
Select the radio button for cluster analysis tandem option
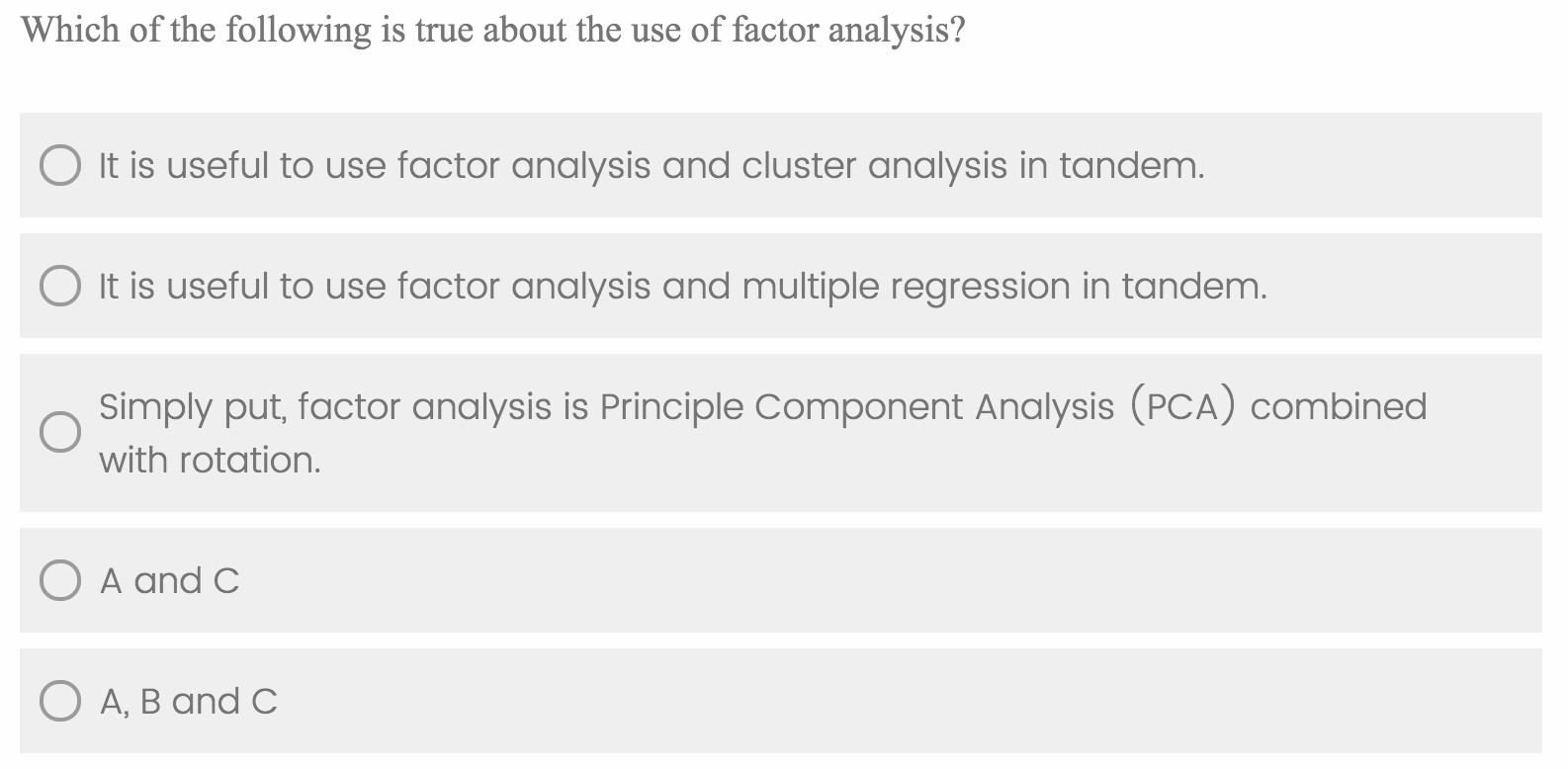(61, 165)
